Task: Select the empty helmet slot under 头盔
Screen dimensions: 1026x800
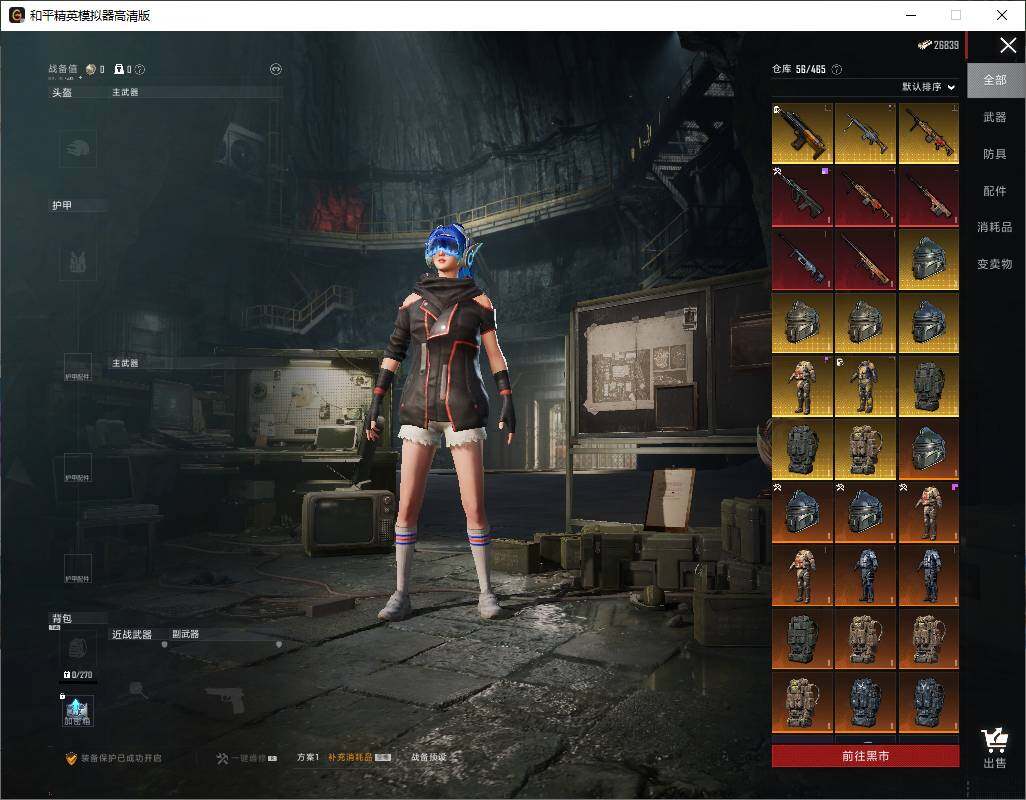Action: tap(78, 148)
